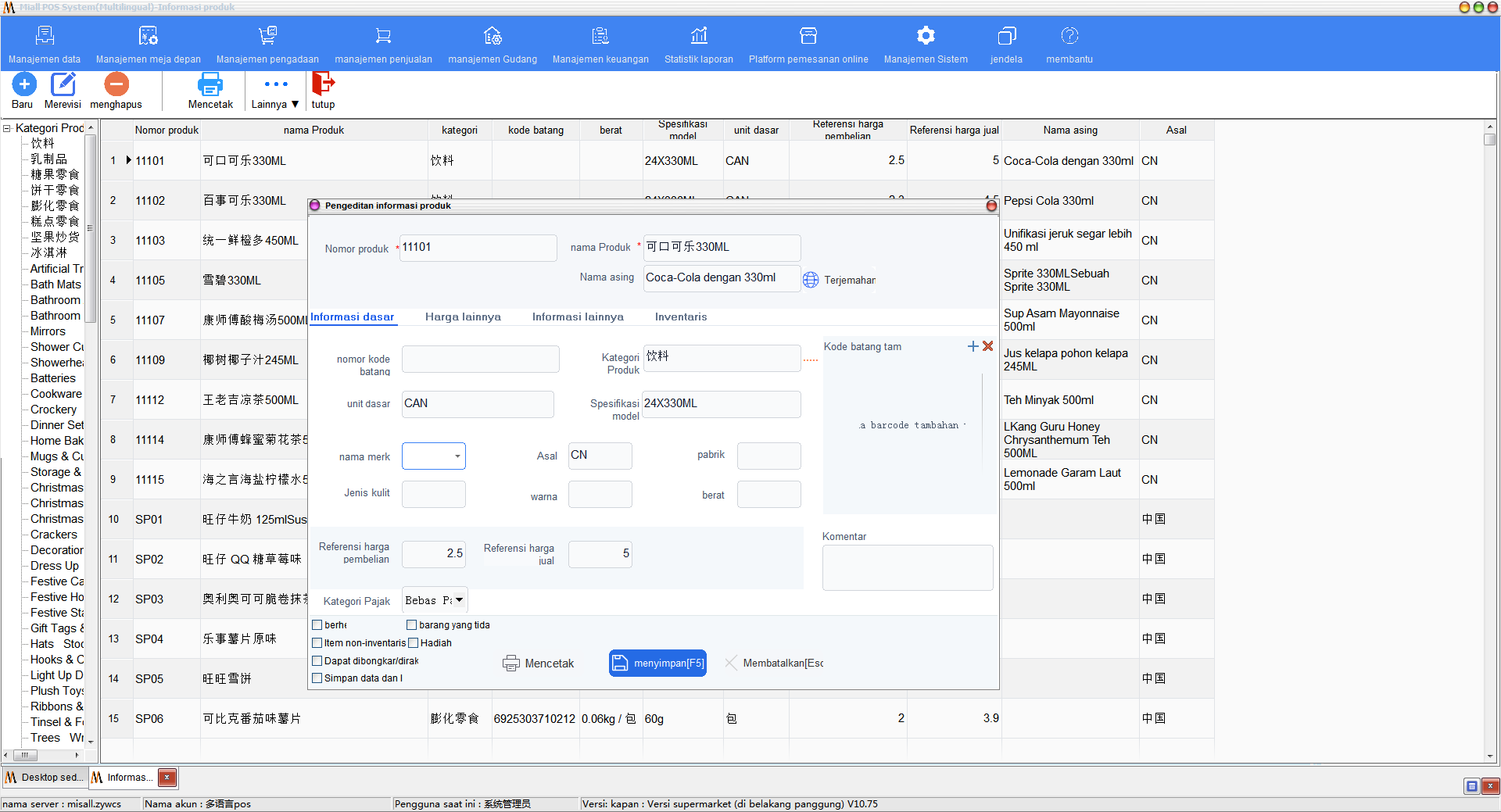Open the Inventaris tab

[681, 317]
